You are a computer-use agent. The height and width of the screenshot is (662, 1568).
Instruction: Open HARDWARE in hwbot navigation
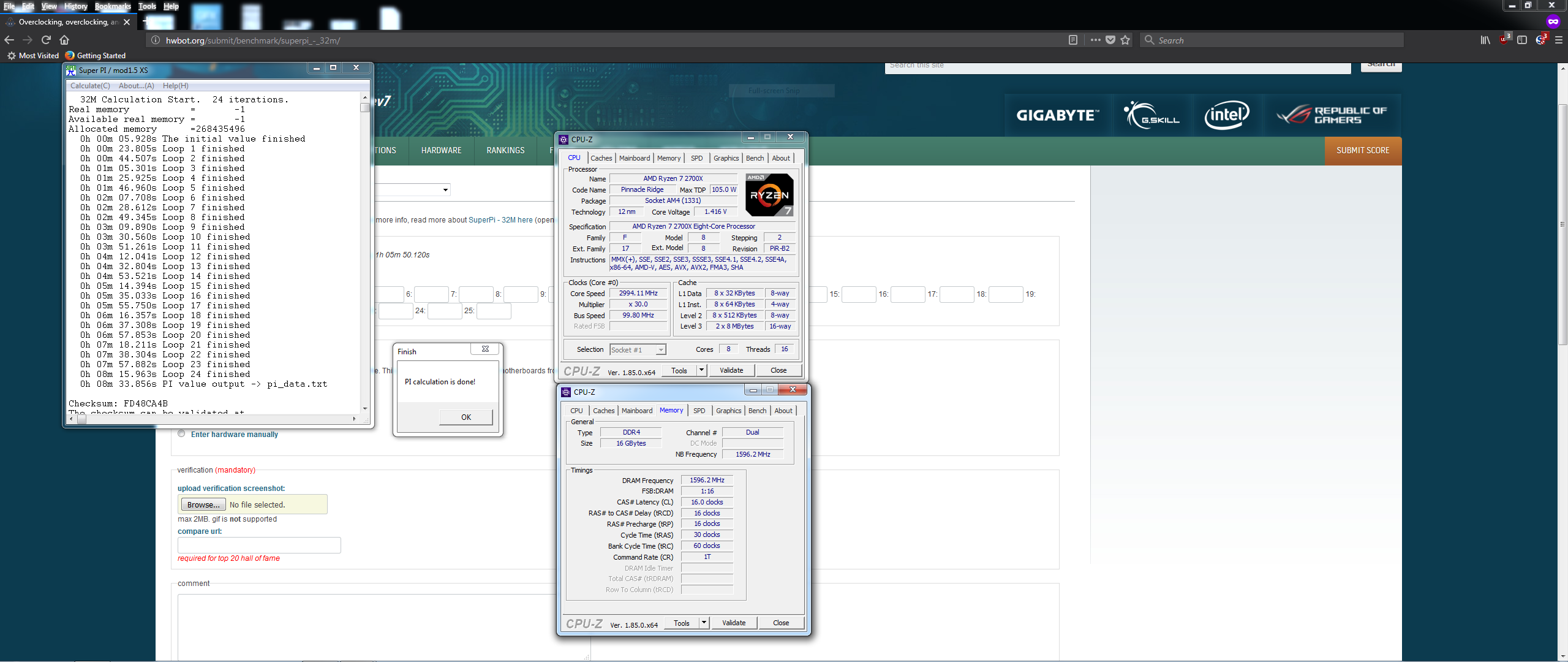point(441,150)
